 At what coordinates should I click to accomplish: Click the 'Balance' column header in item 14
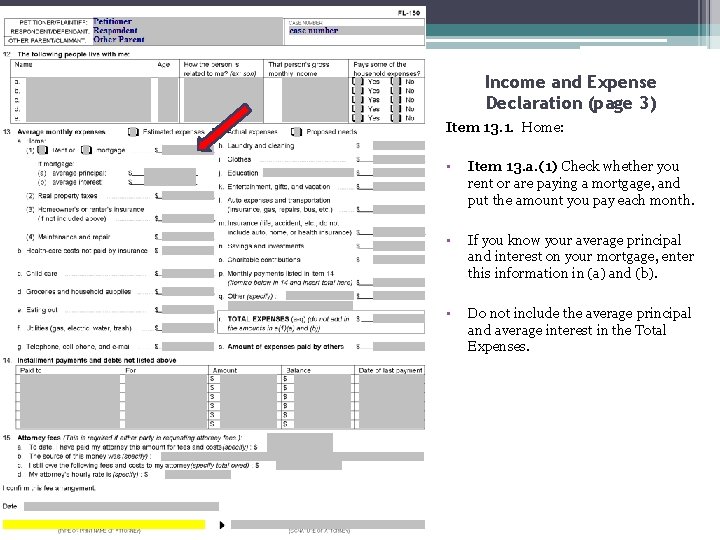298,370
